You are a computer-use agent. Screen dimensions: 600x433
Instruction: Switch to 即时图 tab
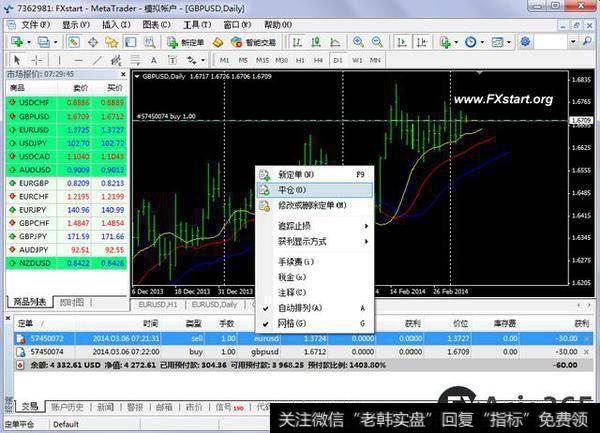(x=72, y=303)
